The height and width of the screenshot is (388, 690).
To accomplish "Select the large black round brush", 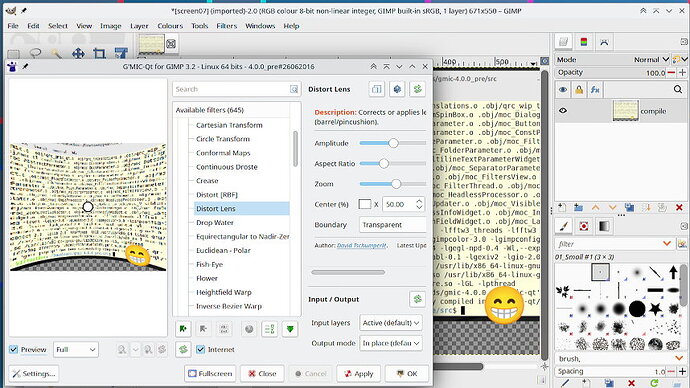I will coord(636,309).
